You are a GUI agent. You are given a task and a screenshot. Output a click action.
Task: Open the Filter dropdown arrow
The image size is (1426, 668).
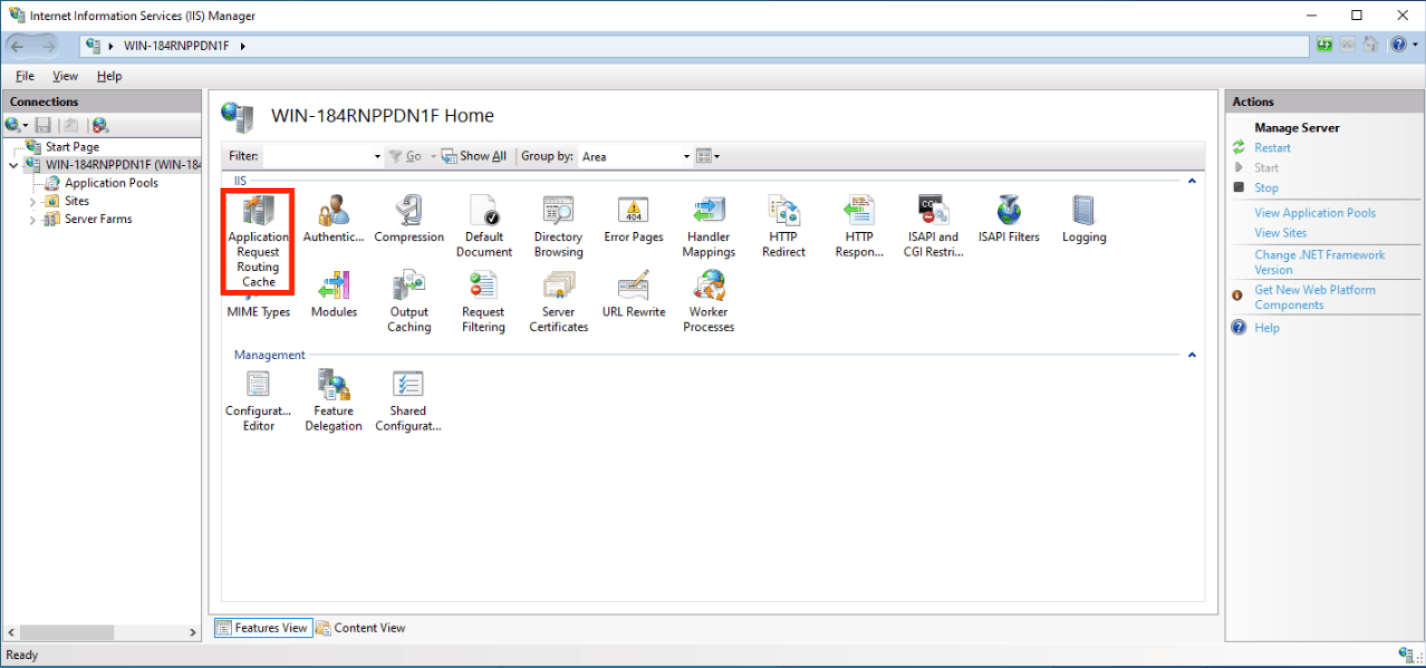377,157
